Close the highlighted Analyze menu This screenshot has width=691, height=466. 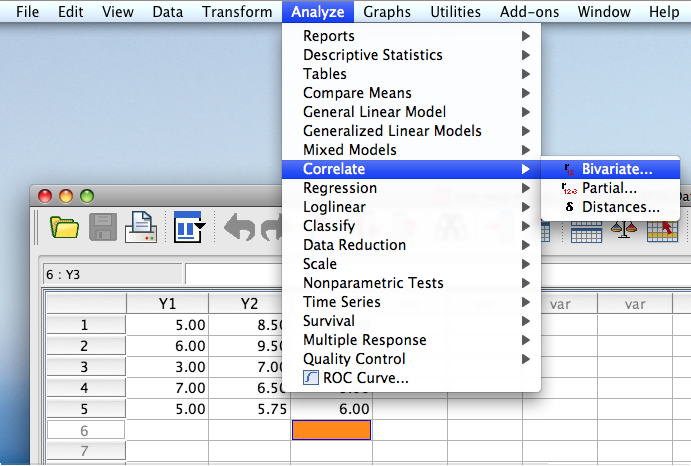point(318,11)
